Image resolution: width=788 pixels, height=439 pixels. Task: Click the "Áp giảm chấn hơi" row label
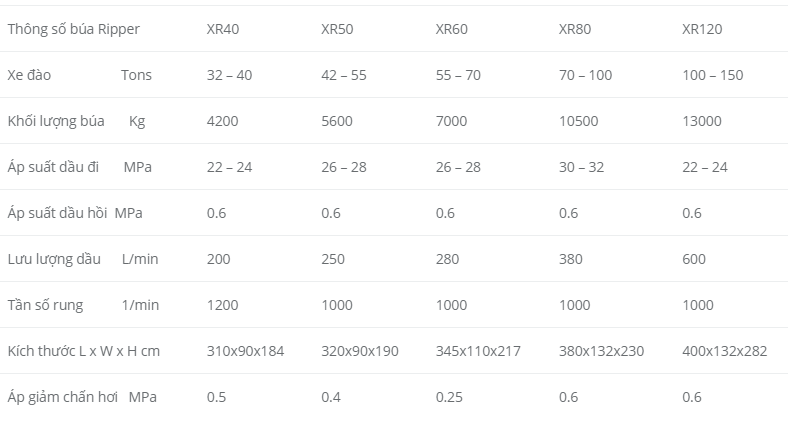tap(63, 397)
